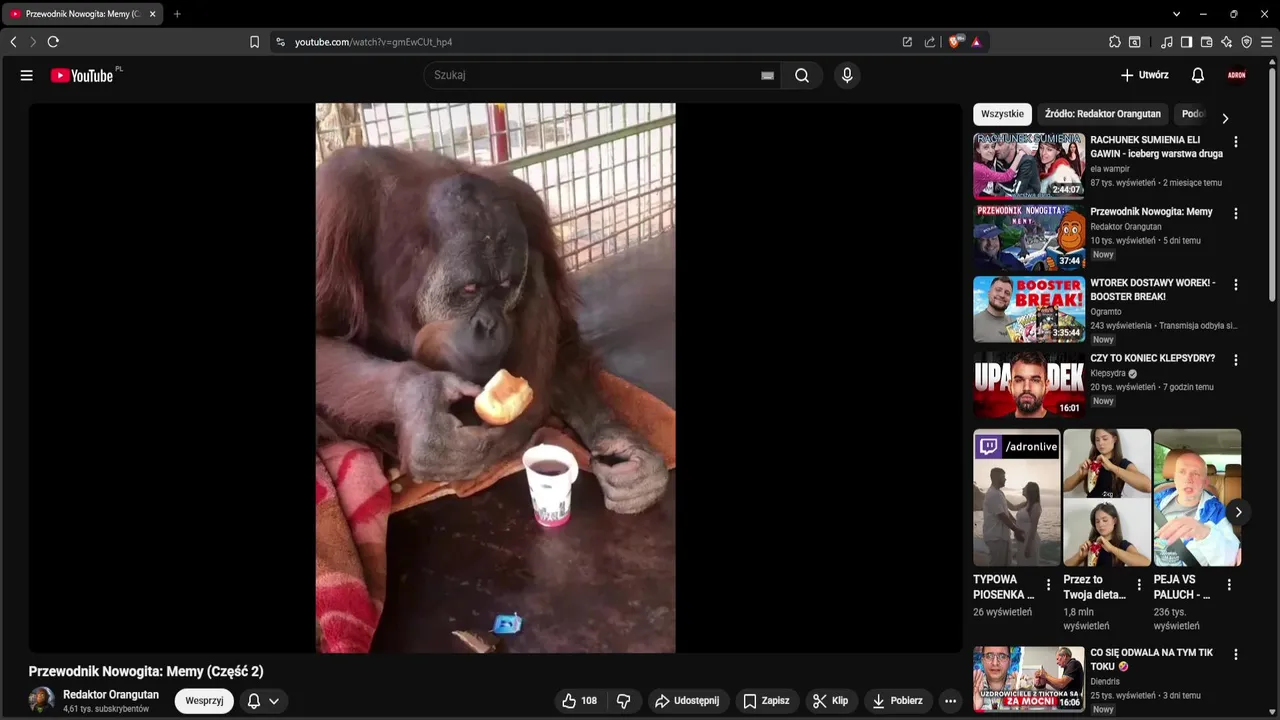
Task: Open the Brave playlist music note icon
Action: [x=1167, y=42]
